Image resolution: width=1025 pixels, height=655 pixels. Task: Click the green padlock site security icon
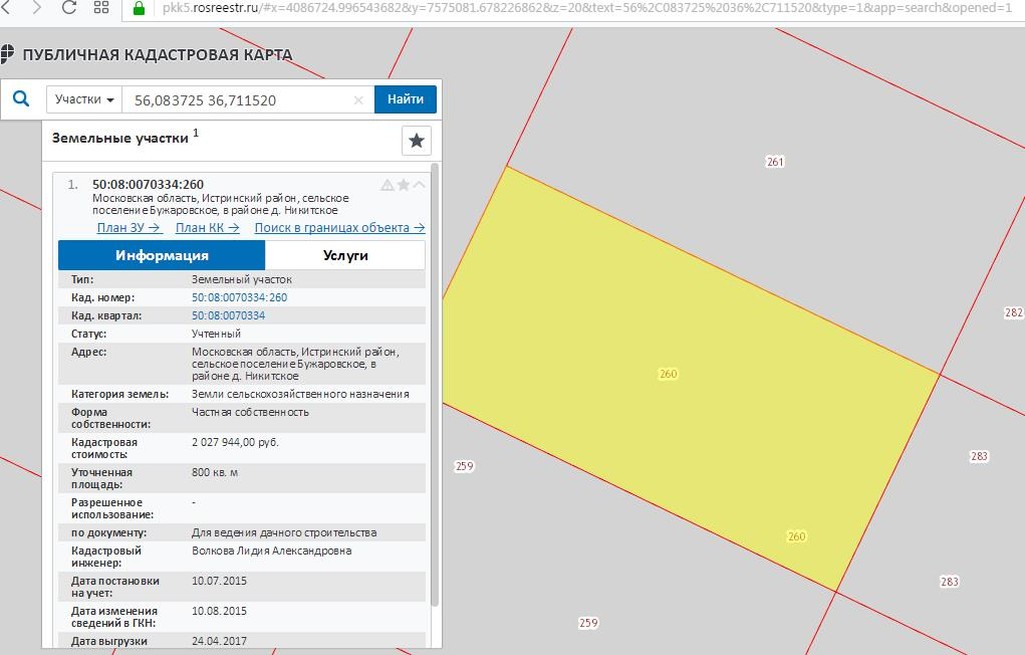138,8
